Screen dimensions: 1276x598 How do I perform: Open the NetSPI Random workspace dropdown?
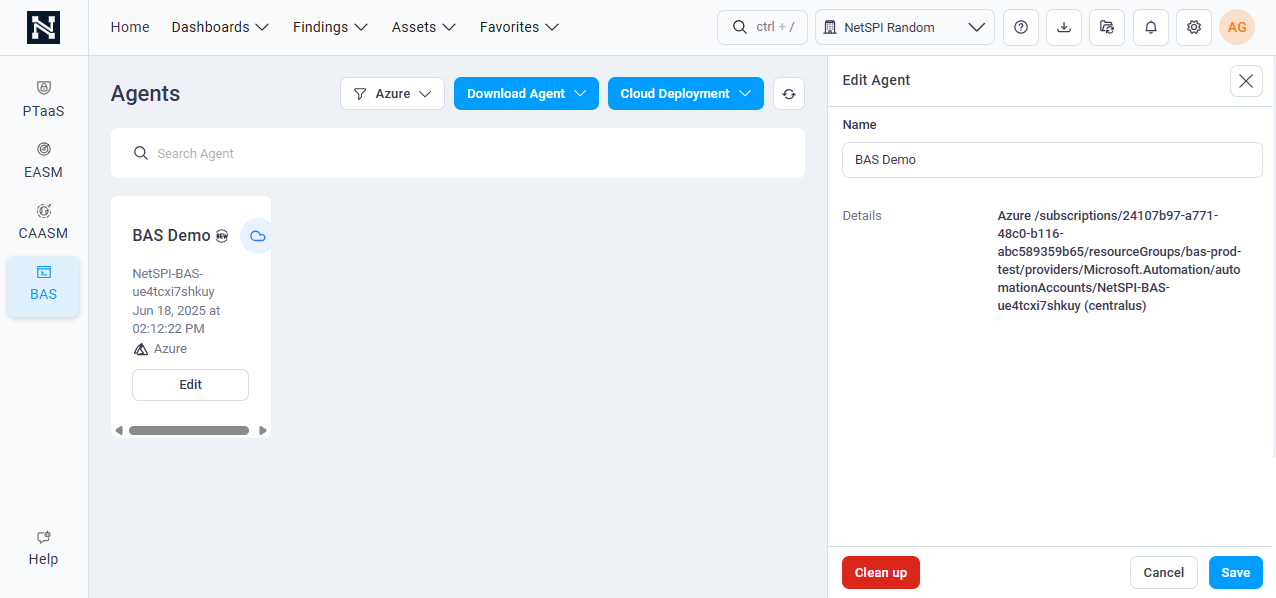(905, 28)
